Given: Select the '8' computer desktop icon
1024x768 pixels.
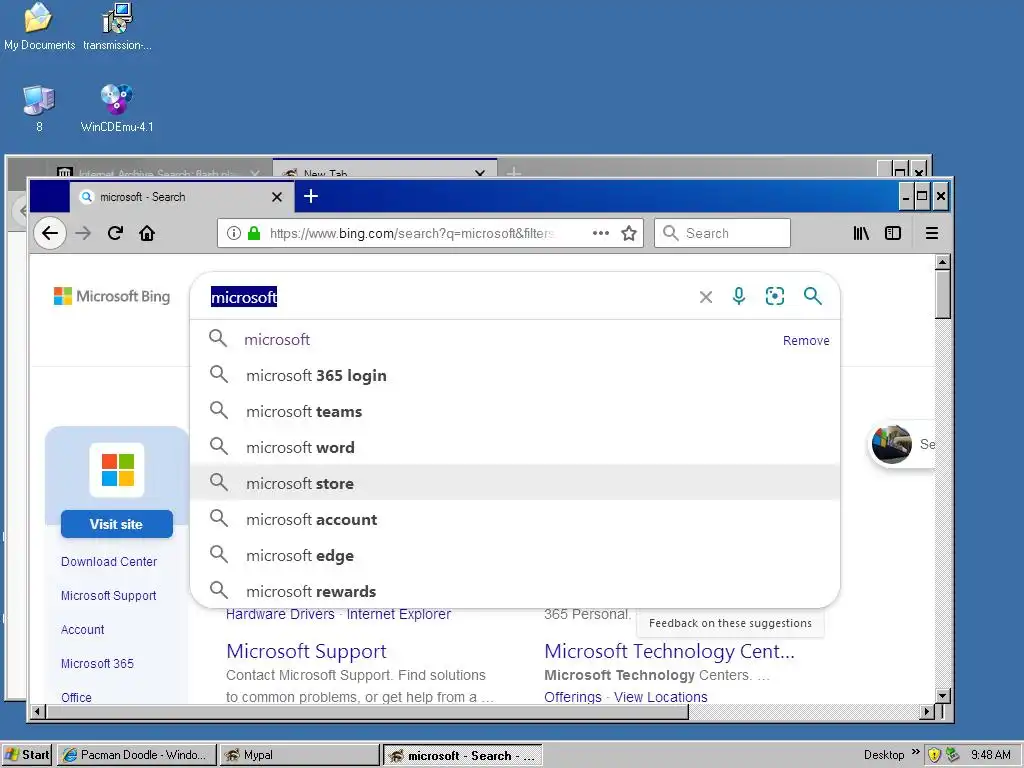Looking at the screenshot, I should tap(39, 108).
